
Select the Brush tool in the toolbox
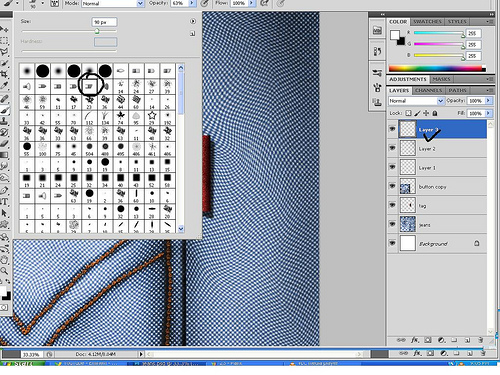(x=4, y=110)
